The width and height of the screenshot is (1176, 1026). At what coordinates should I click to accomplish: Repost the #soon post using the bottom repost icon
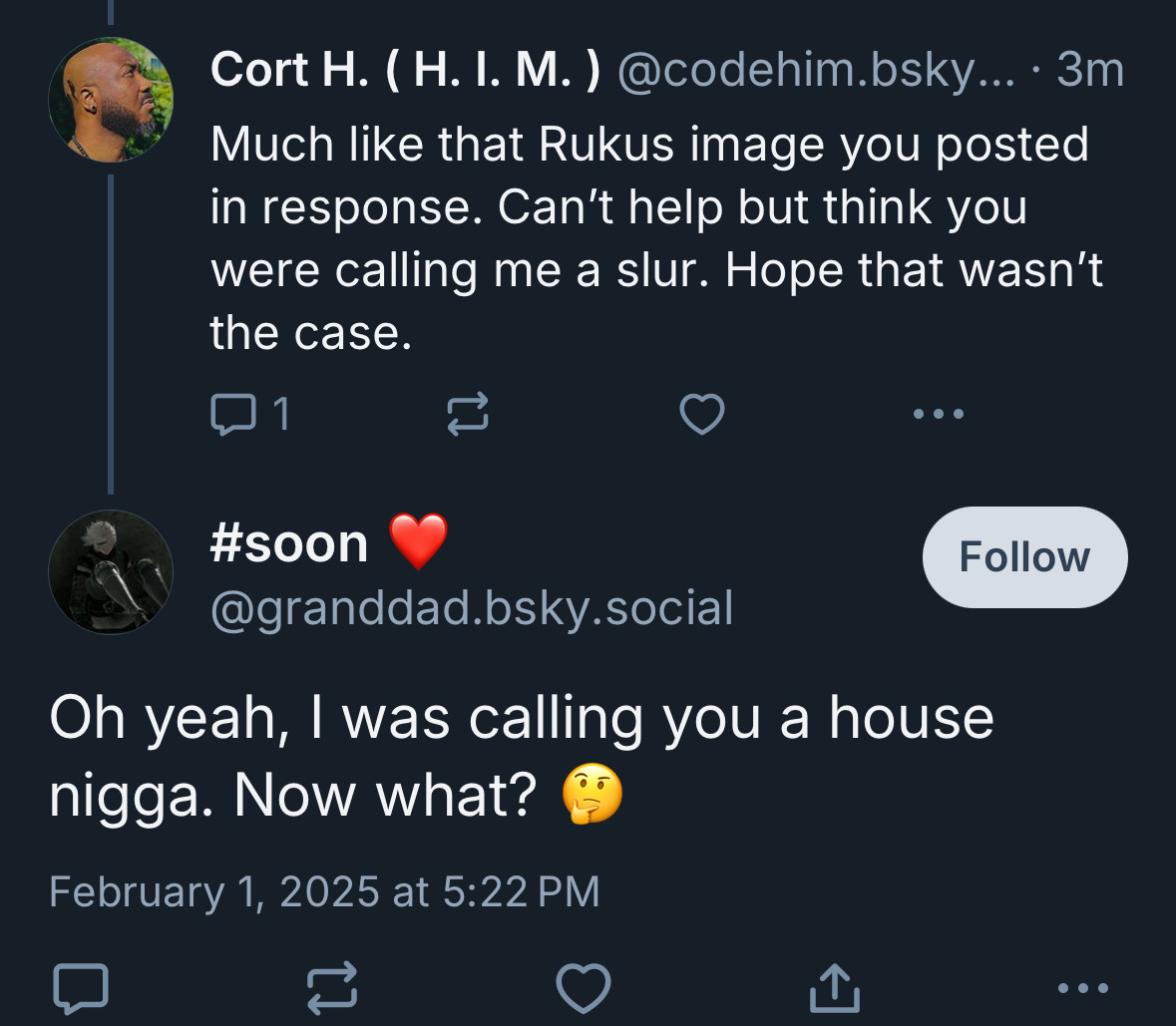tap(332, 988)
